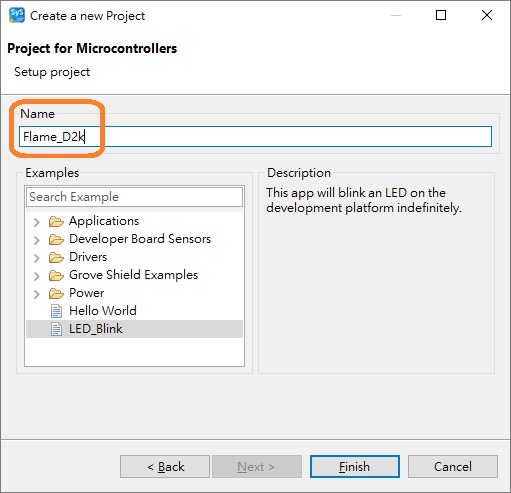Viewport: 511px width, 493px height.
Task: Click the Applications folder icon
Action: 56,221
